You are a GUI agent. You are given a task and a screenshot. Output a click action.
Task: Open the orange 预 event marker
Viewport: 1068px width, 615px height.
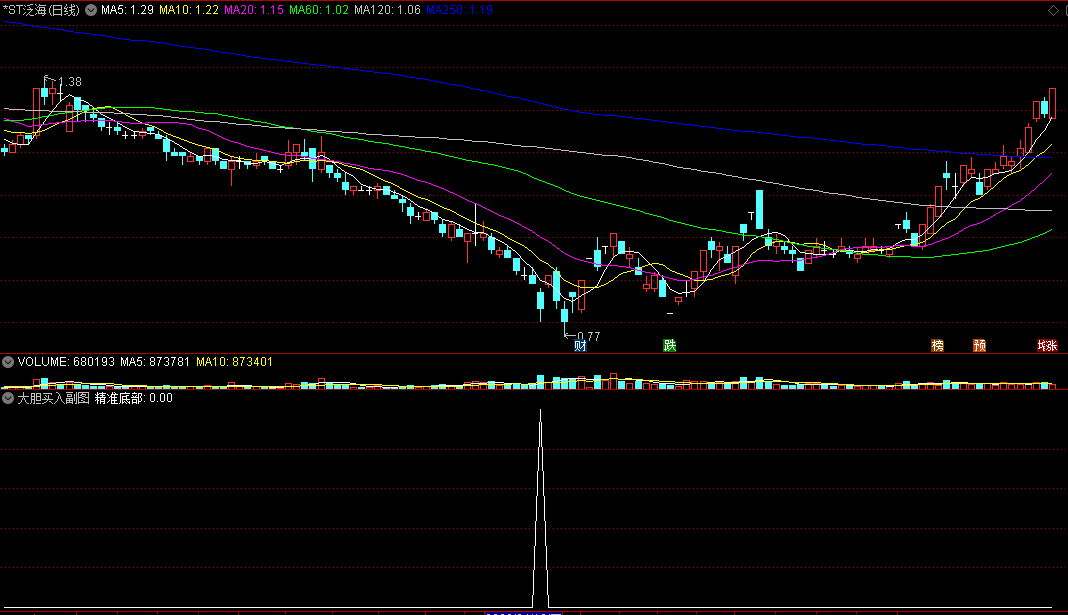pos(979,345)
